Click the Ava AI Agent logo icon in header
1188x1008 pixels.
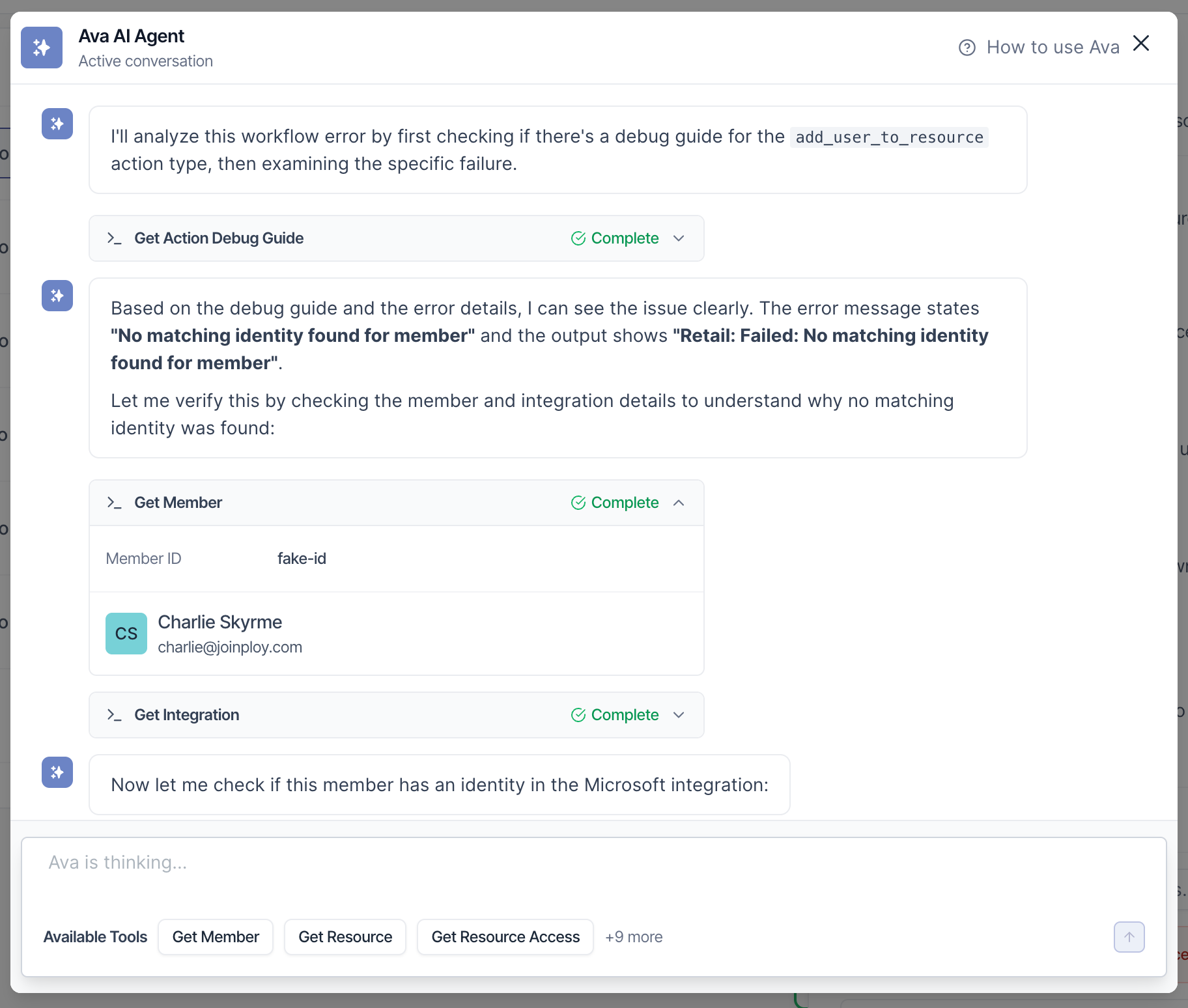(42, 48)
